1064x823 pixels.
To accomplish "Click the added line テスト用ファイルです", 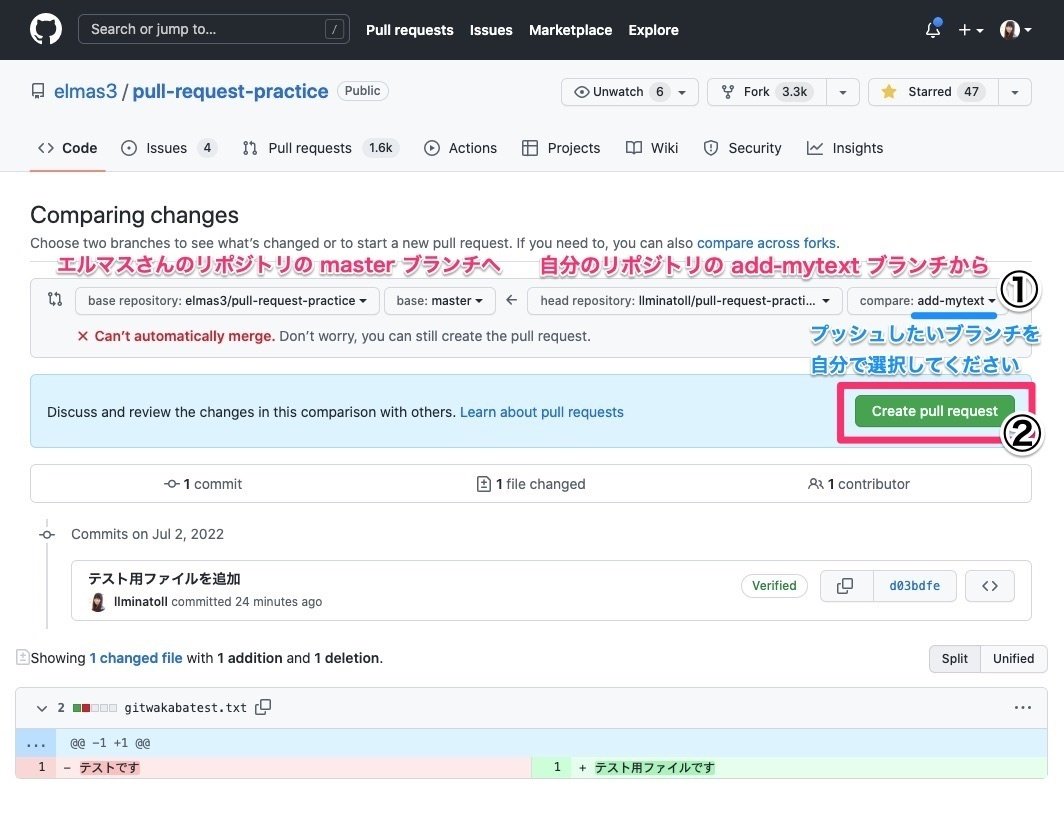I will point(654,767).
